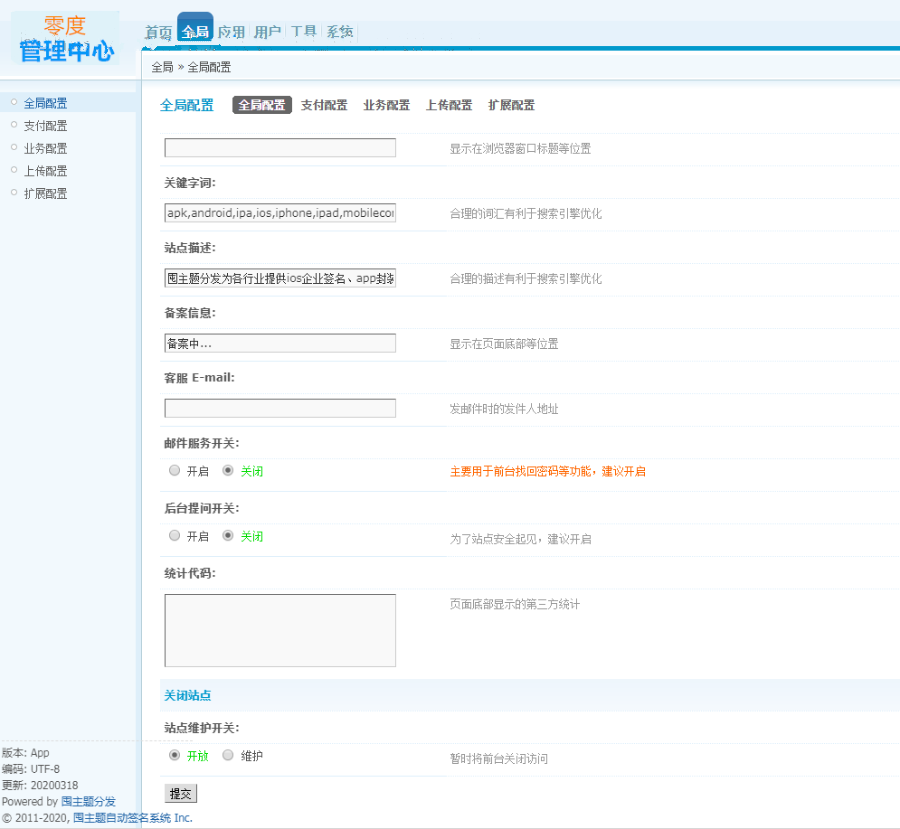Select 维护 mode under 站点维护开关
Screen dimensions: 900x829
227,756
